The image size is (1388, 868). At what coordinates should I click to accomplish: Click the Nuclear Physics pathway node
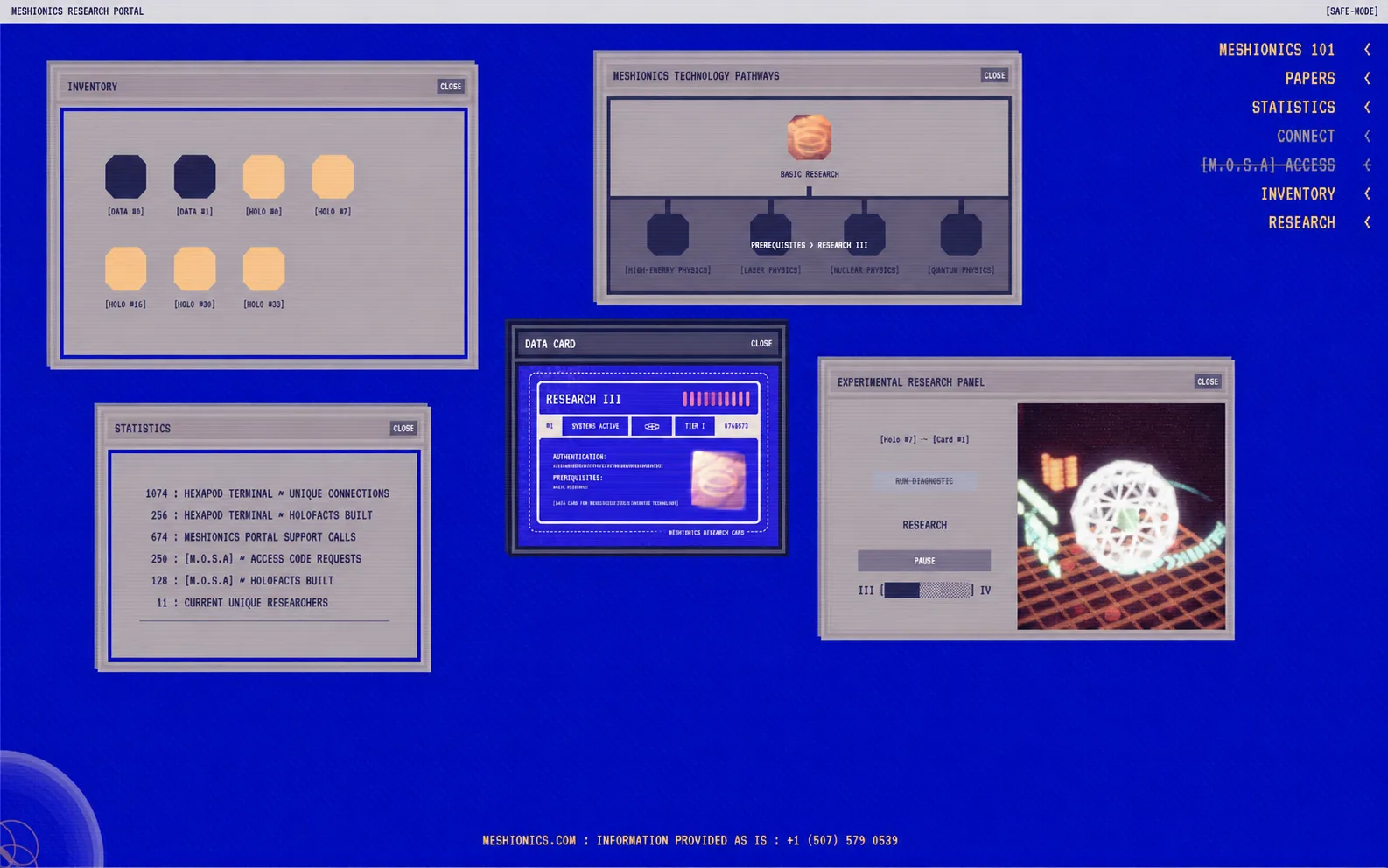[x=865, y=234]
